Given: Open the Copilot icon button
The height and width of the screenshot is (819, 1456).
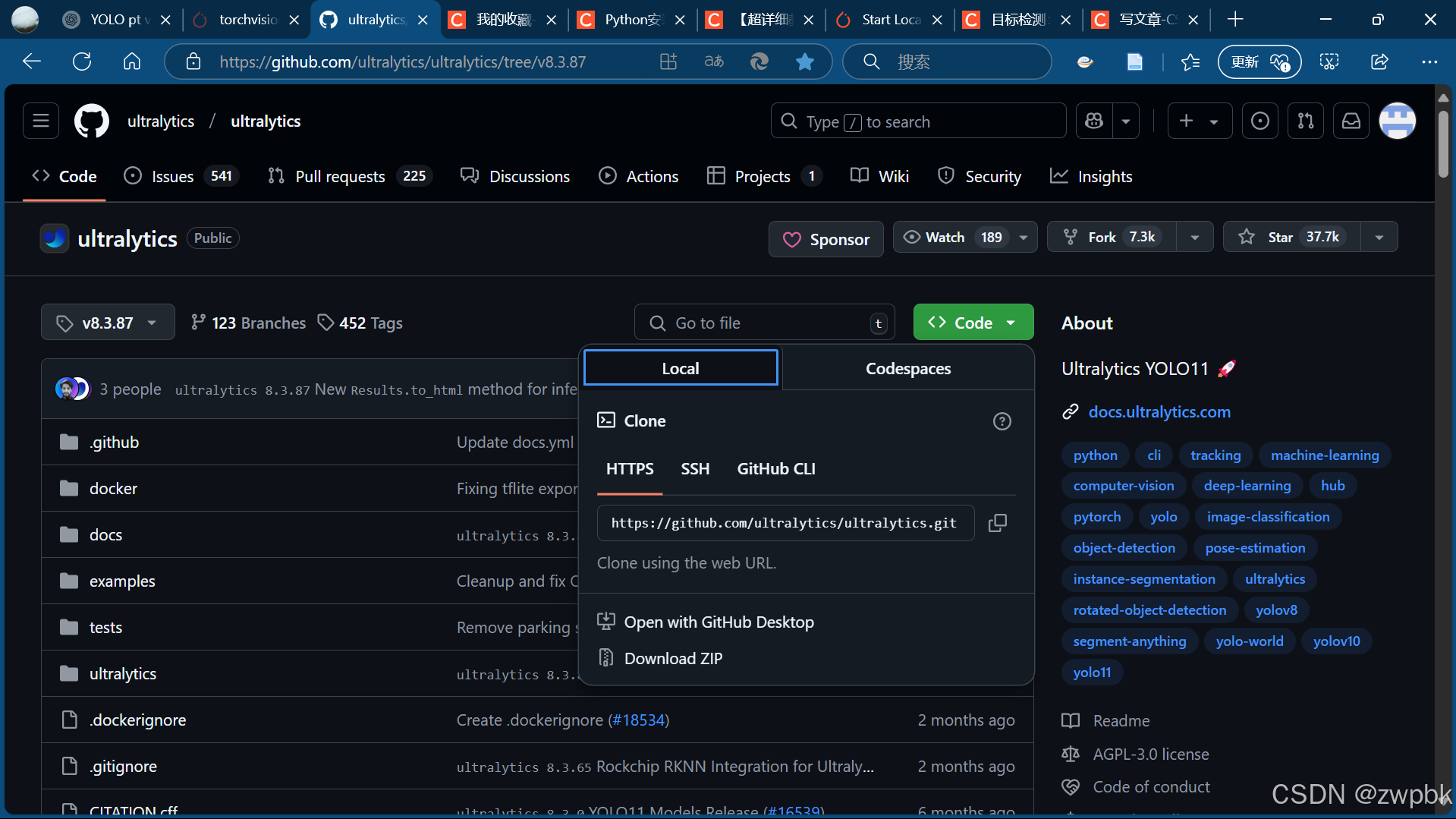Looking at the screenshot, I should click(1094, 121).
